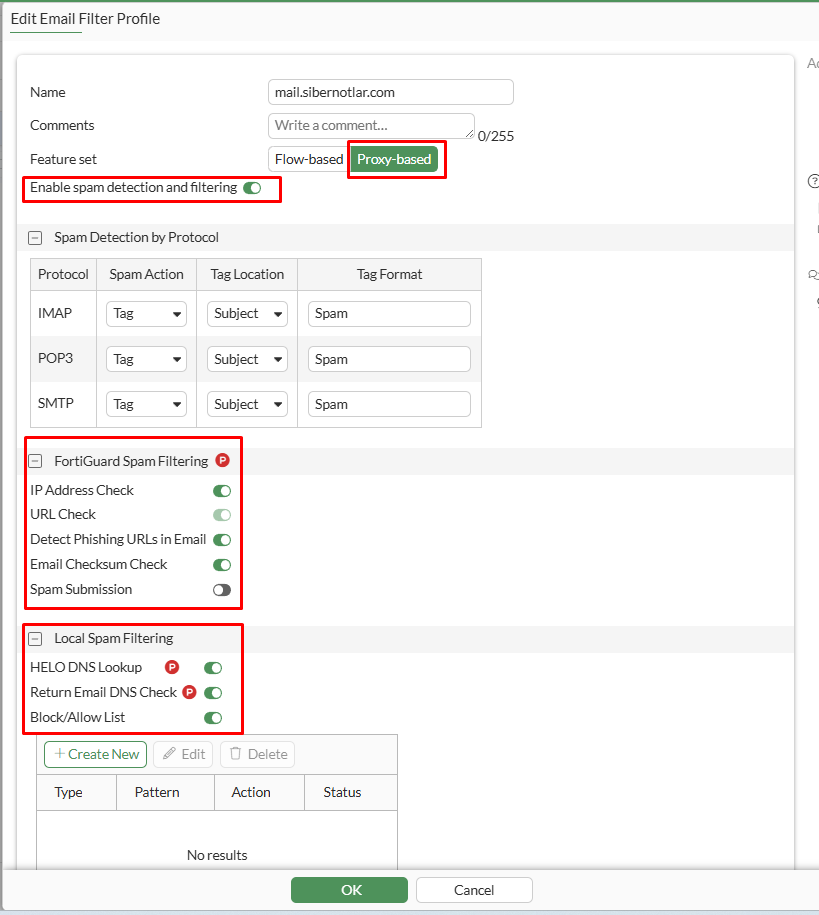The height and width of the screenshot is (915, 819).
Task: Toggle URL Check switch
Action: pyautogui.click(x=222, y=515)
